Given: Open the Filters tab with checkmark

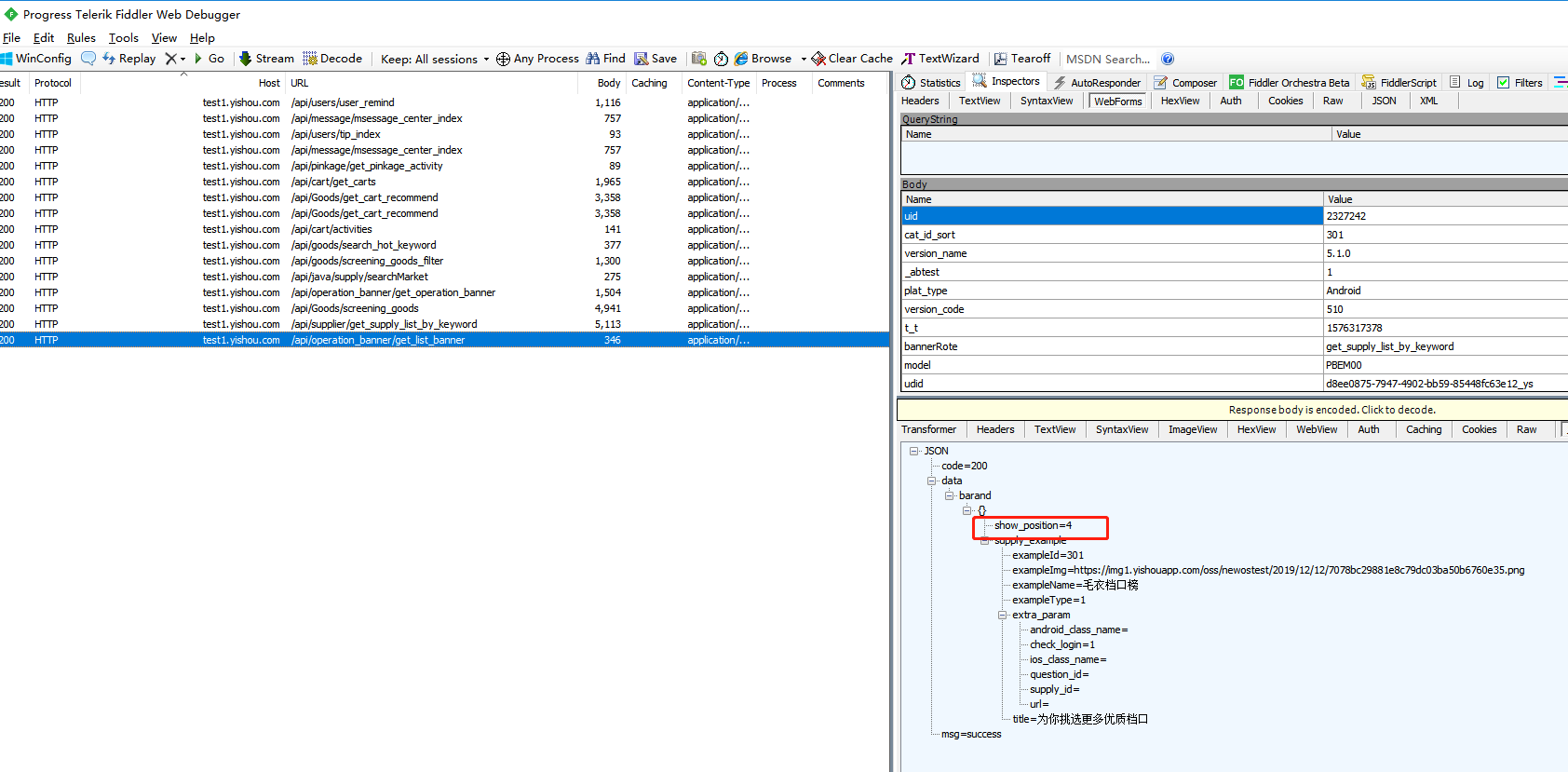Looking at the screenshot, I should [x=1520, y=83].
